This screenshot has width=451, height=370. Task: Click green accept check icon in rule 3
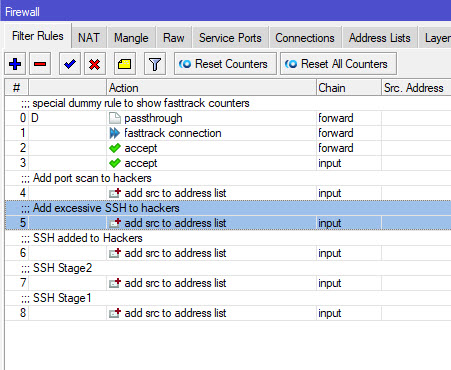point(115,163)
